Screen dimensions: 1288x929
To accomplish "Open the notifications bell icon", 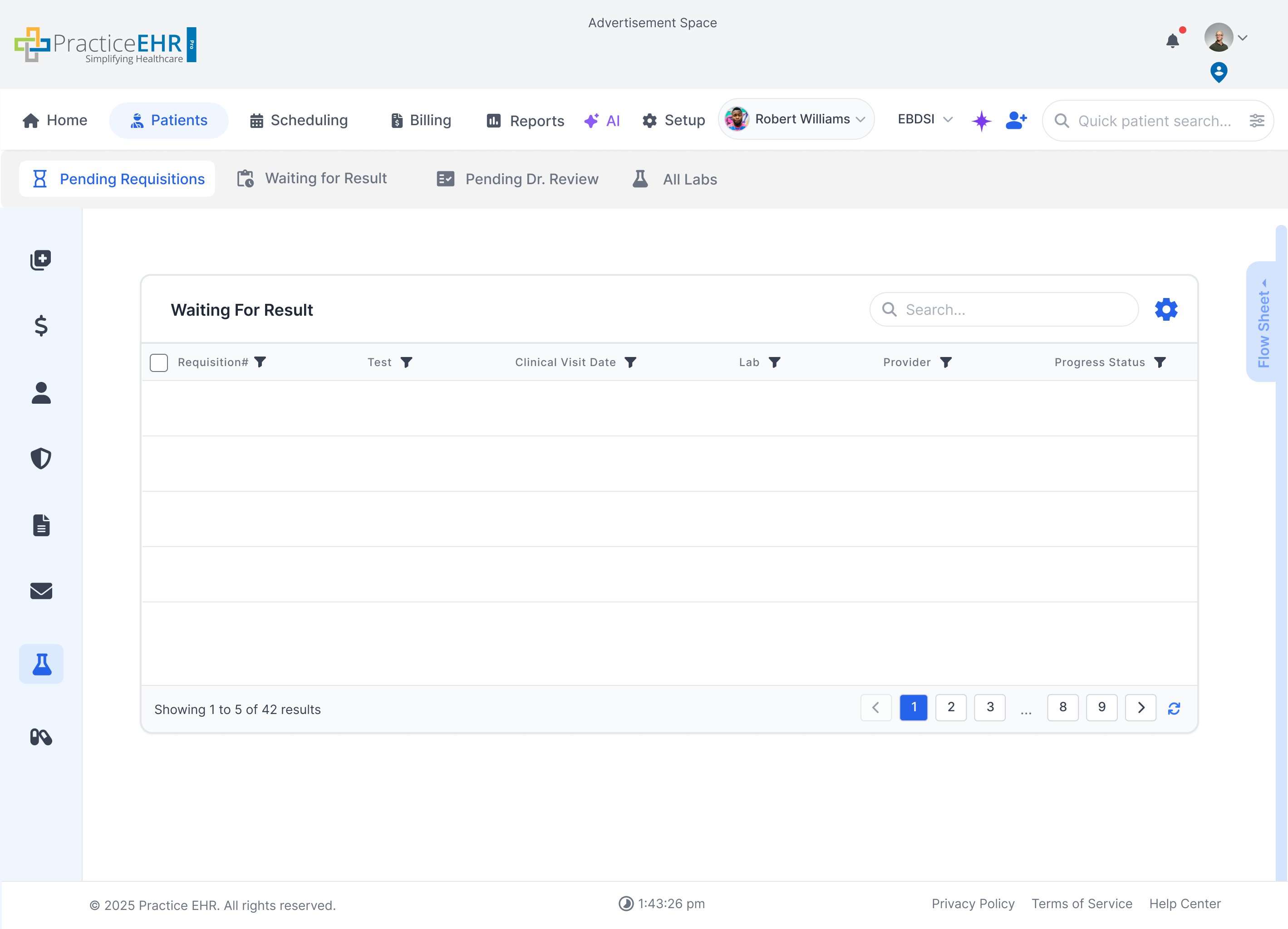I will pyautogui.click(x=1172, y=41).
